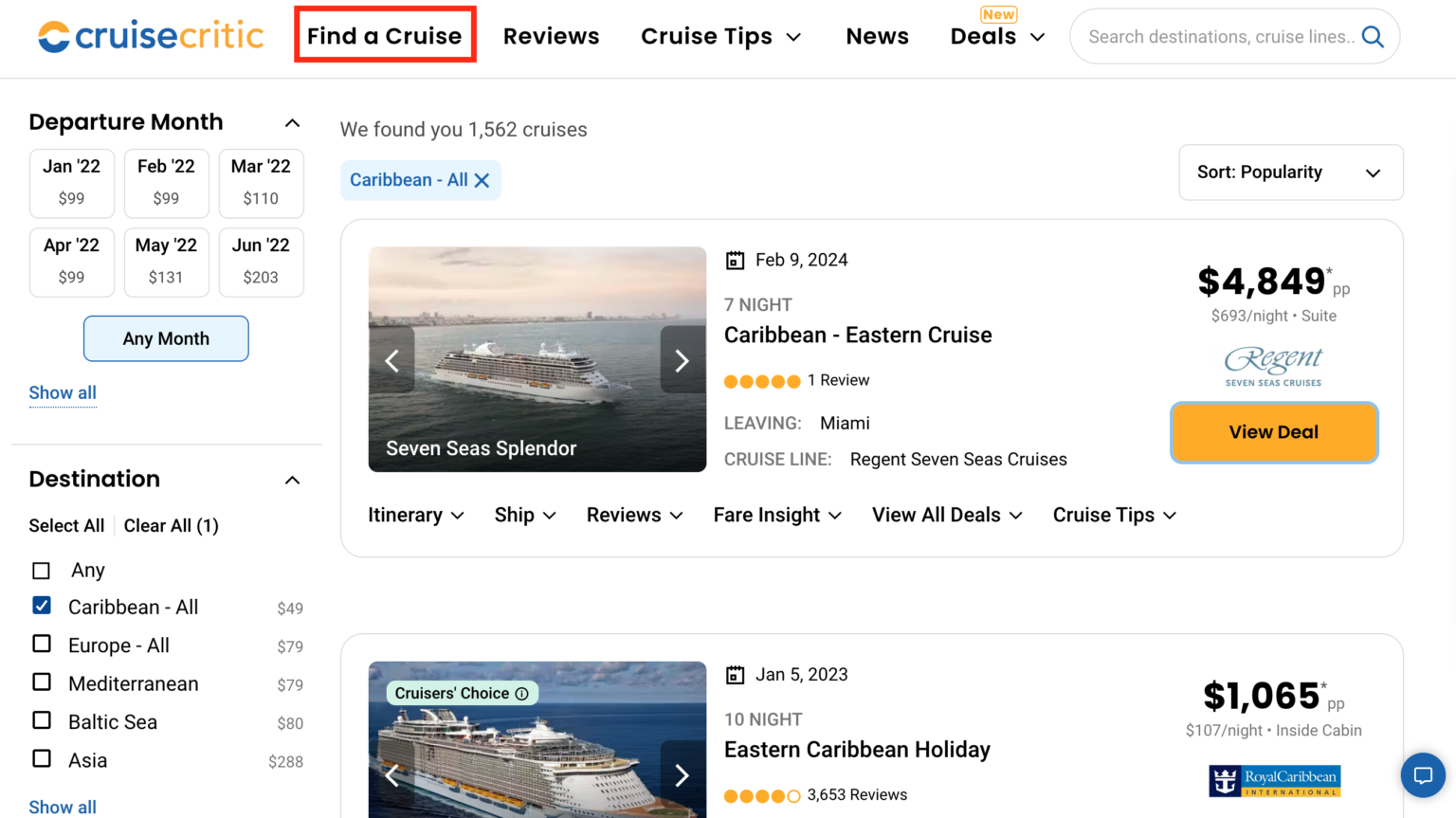
Task: Focus the search destinations input field
Action: 1220,37
